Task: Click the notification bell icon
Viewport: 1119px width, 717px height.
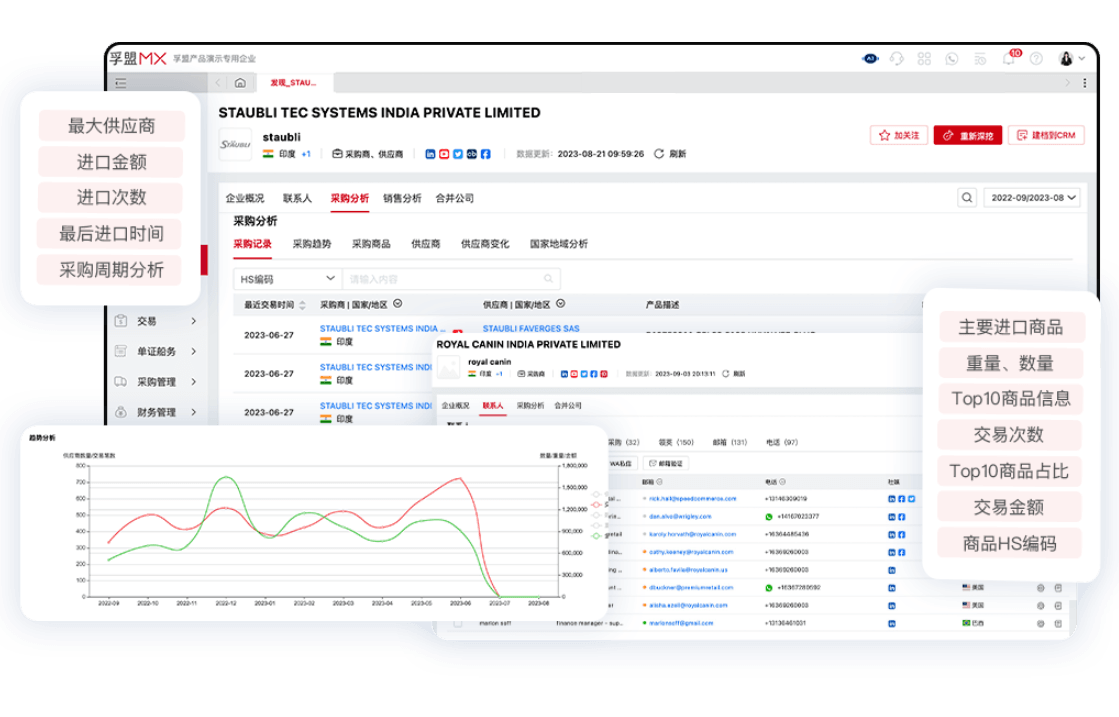Action: point(1008,59)
